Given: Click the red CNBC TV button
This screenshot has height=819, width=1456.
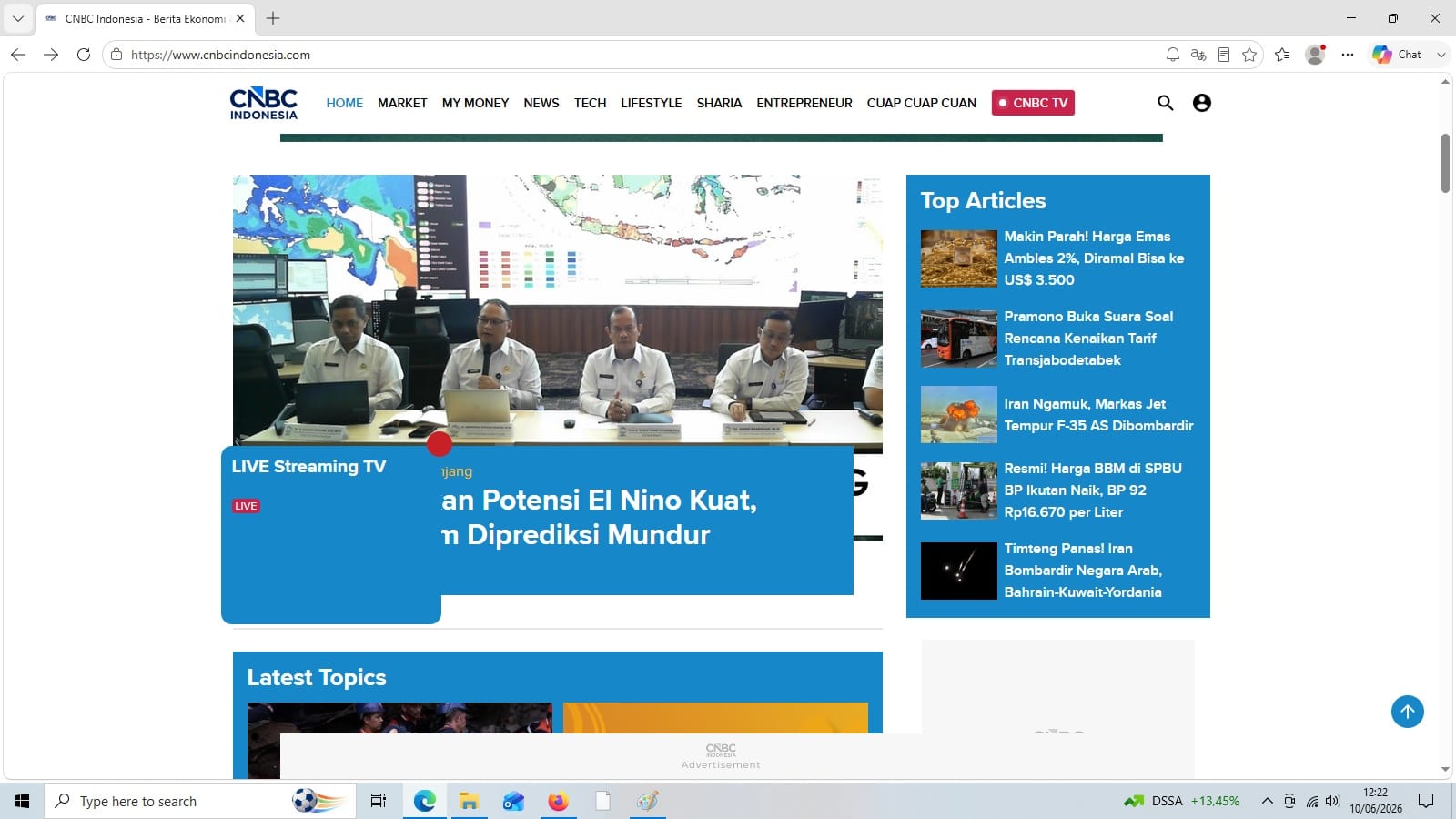Looking at the screenshot, I should point(1033,103).
